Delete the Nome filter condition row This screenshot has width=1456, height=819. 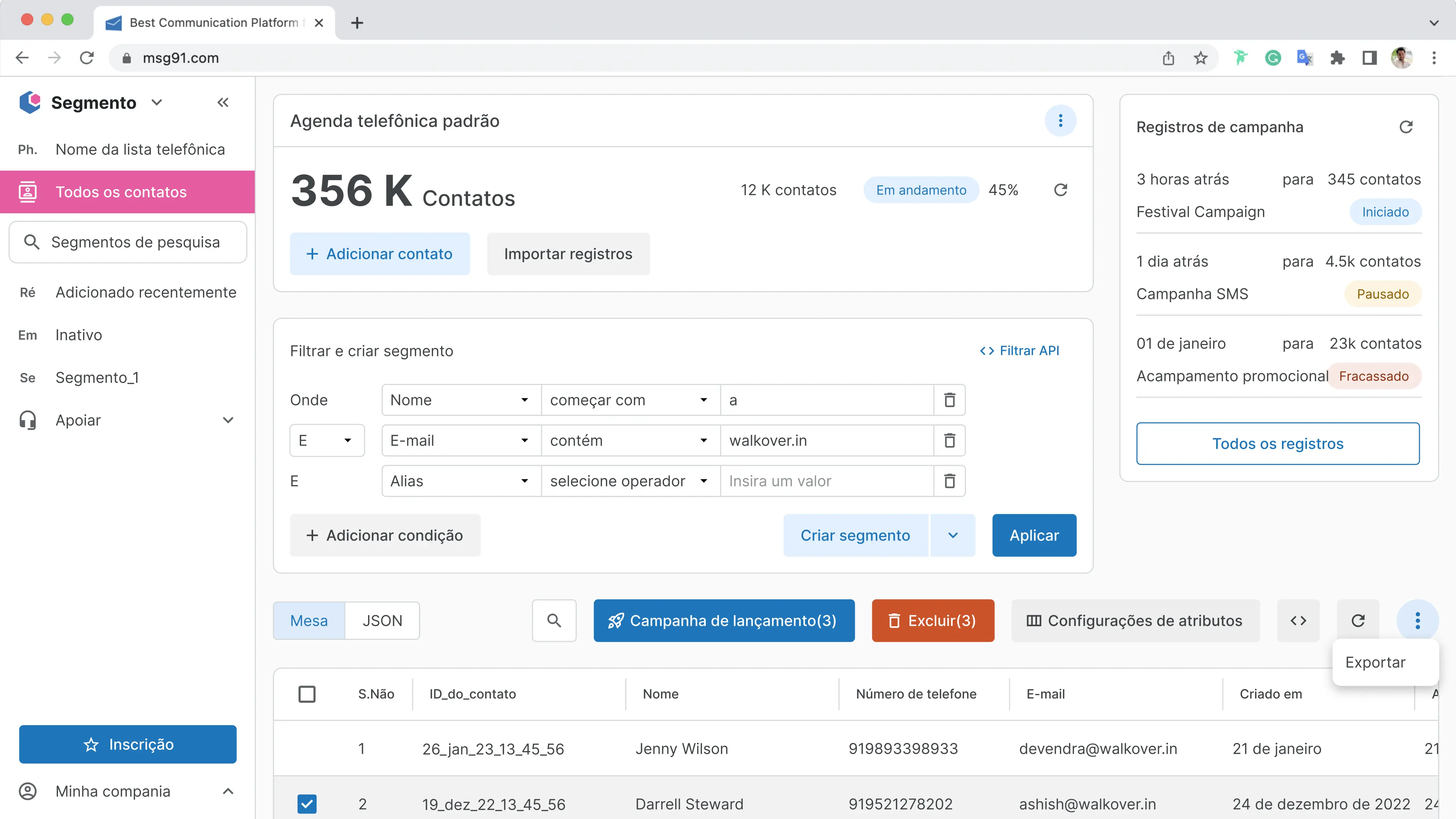pyautogui.click(x=949, y=400)
